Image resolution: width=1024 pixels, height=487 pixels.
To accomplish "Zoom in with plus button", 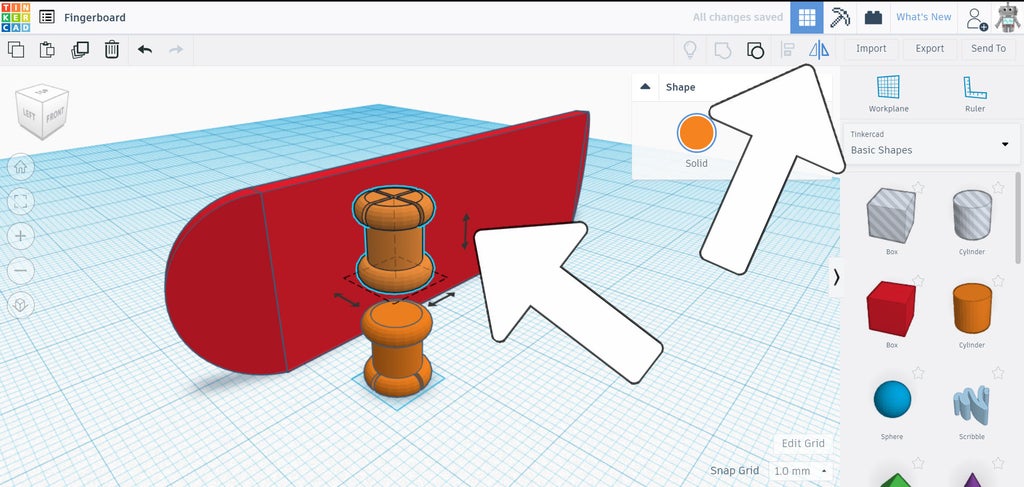I will click(x=20, y=236).
